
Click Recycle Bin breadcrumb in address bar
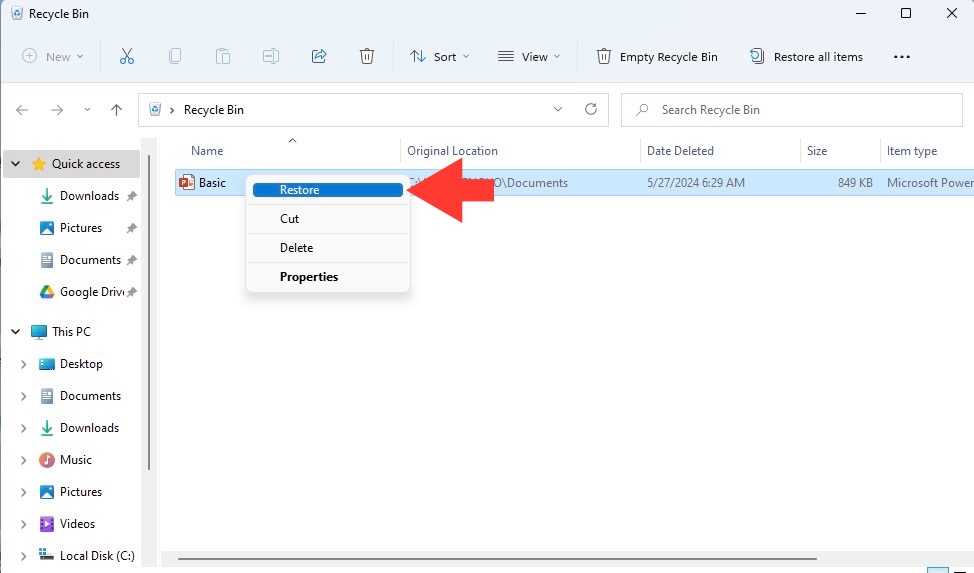214,110
